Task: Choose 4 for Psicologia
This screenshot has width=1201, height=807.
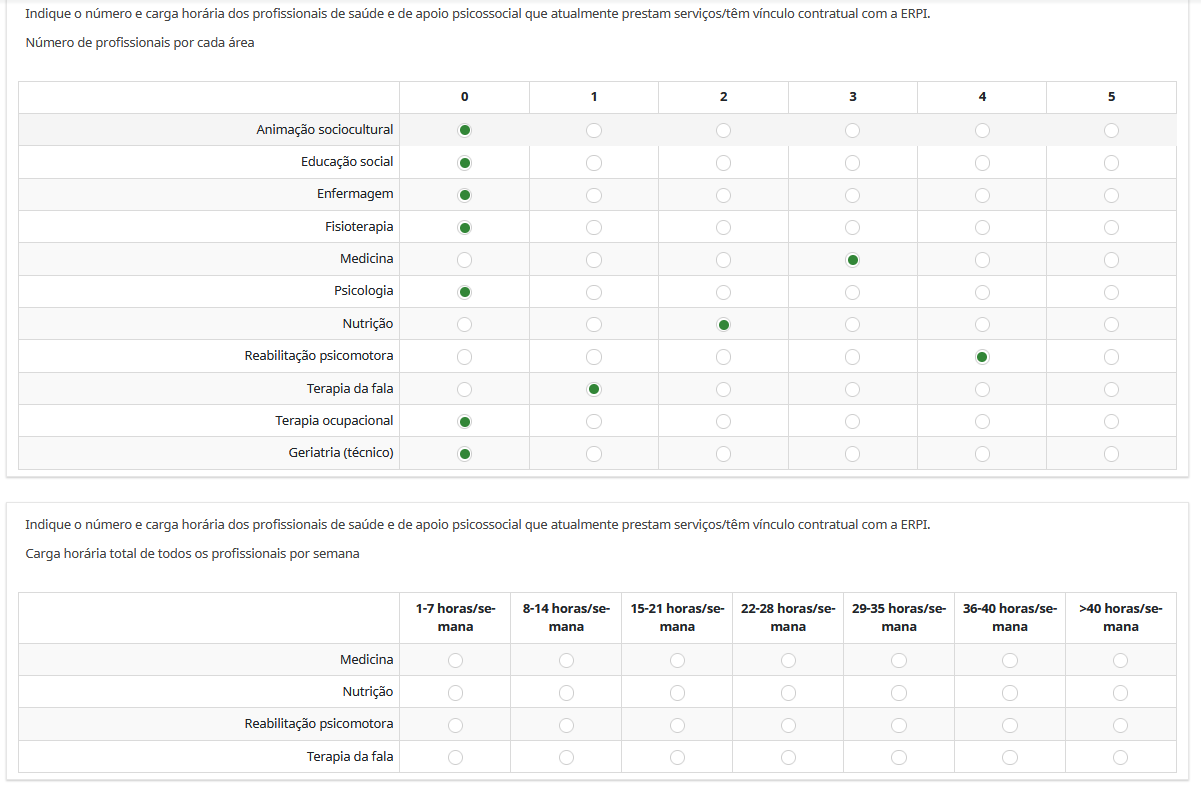Action: [982, 292]
